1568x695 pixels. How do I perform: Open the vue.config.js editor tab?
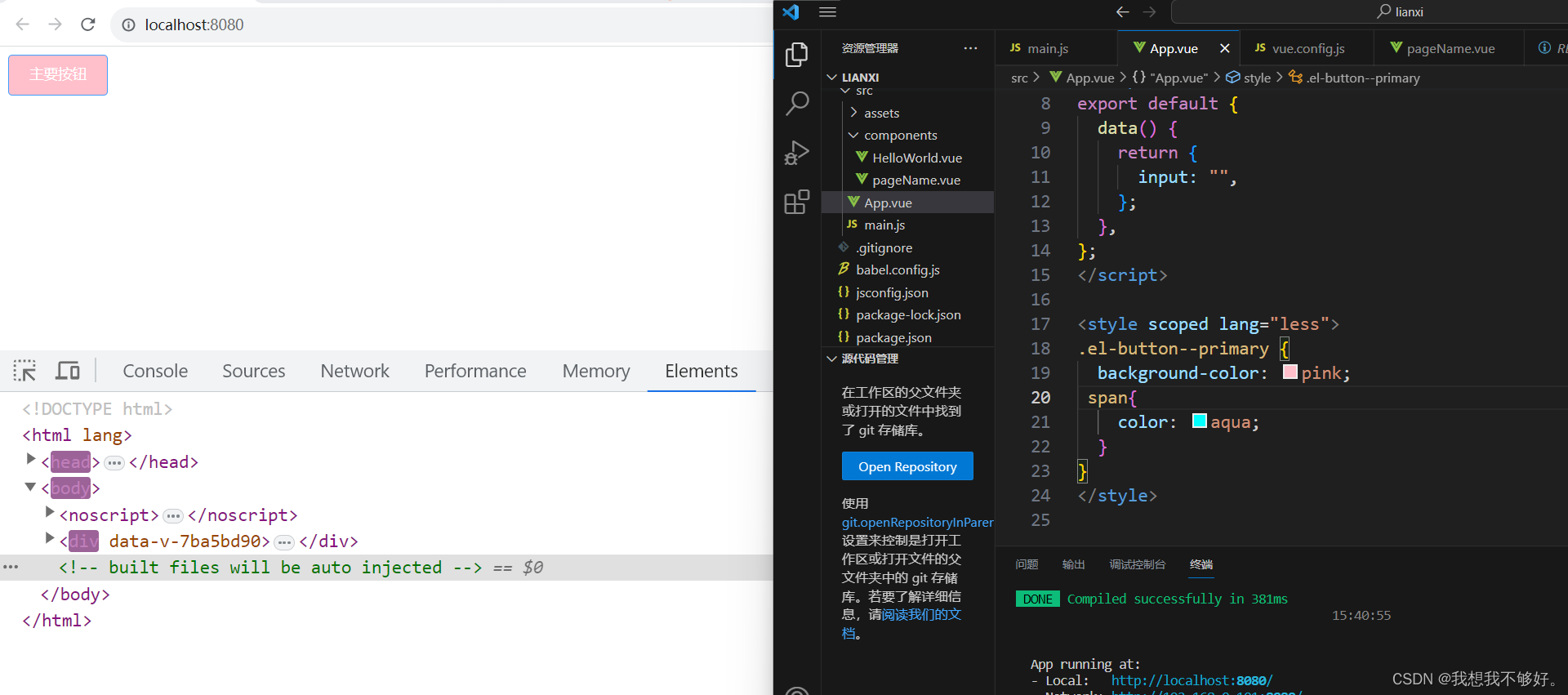pos(1307,48)
